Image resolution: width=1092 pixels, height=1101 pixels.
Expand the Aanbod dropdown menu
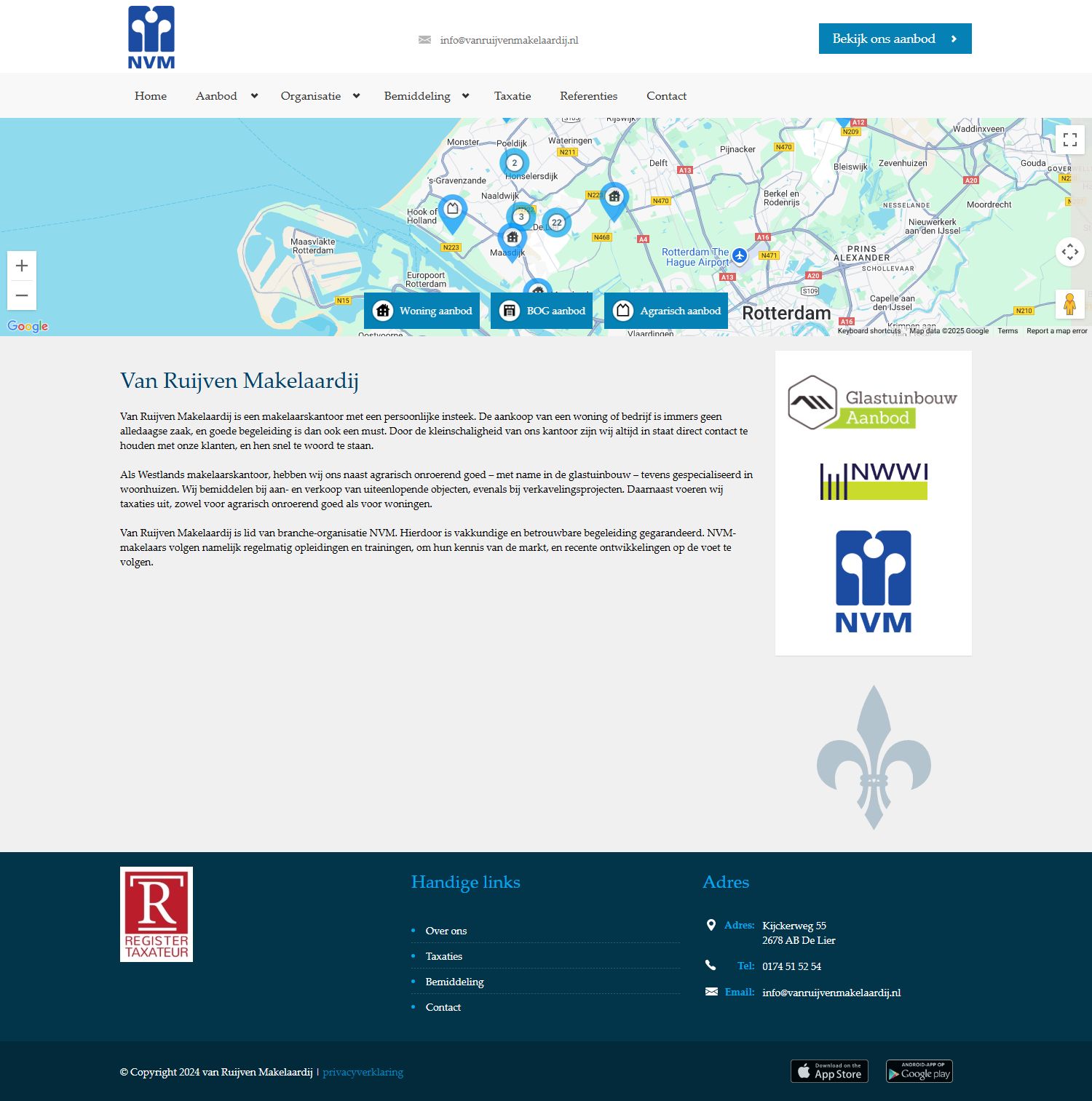(x=217, y=95)
